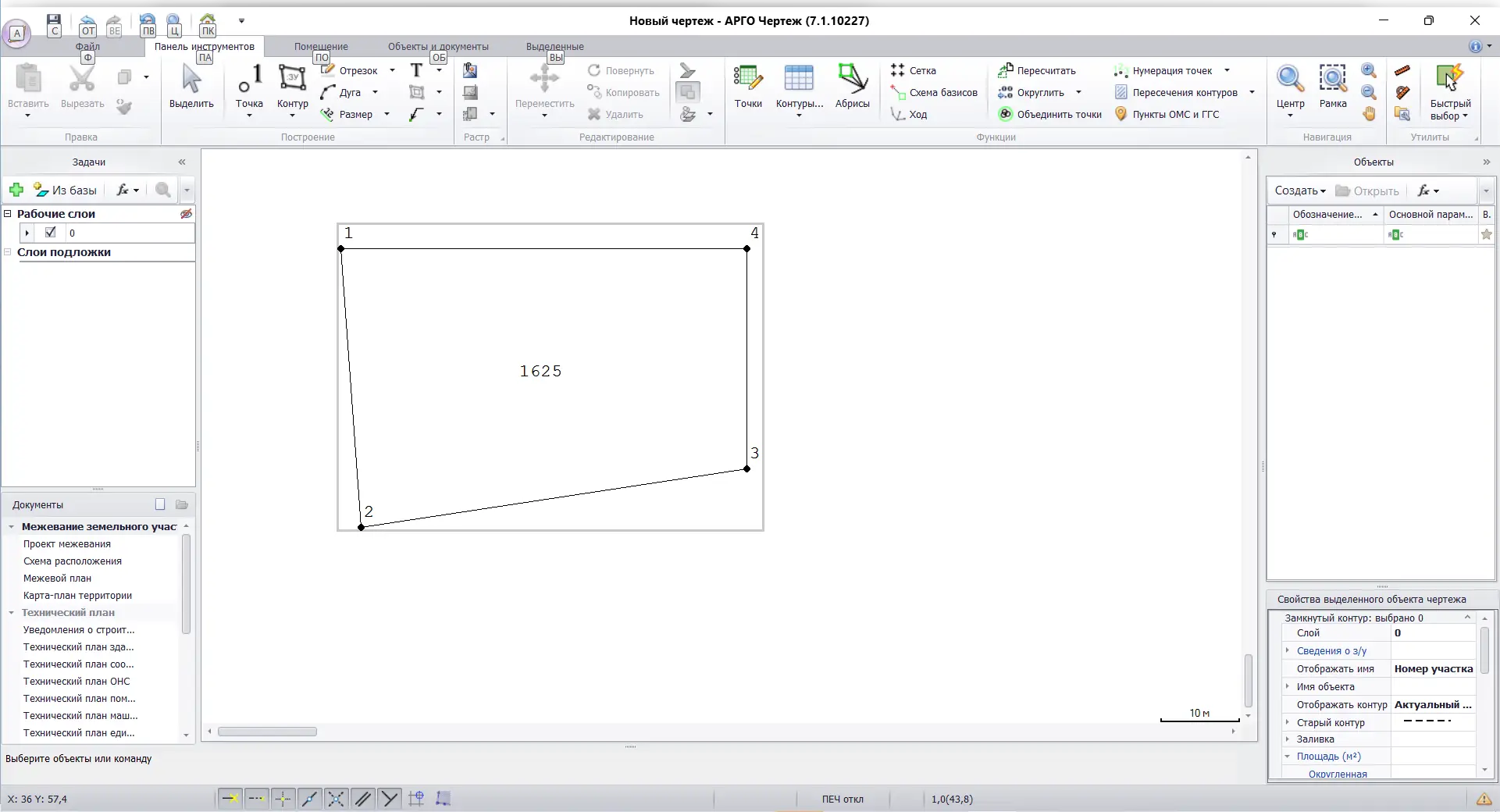The image size is (1500, 812).
Task: Select the Выделить arrow tool
Action: [x=191, y=87]
